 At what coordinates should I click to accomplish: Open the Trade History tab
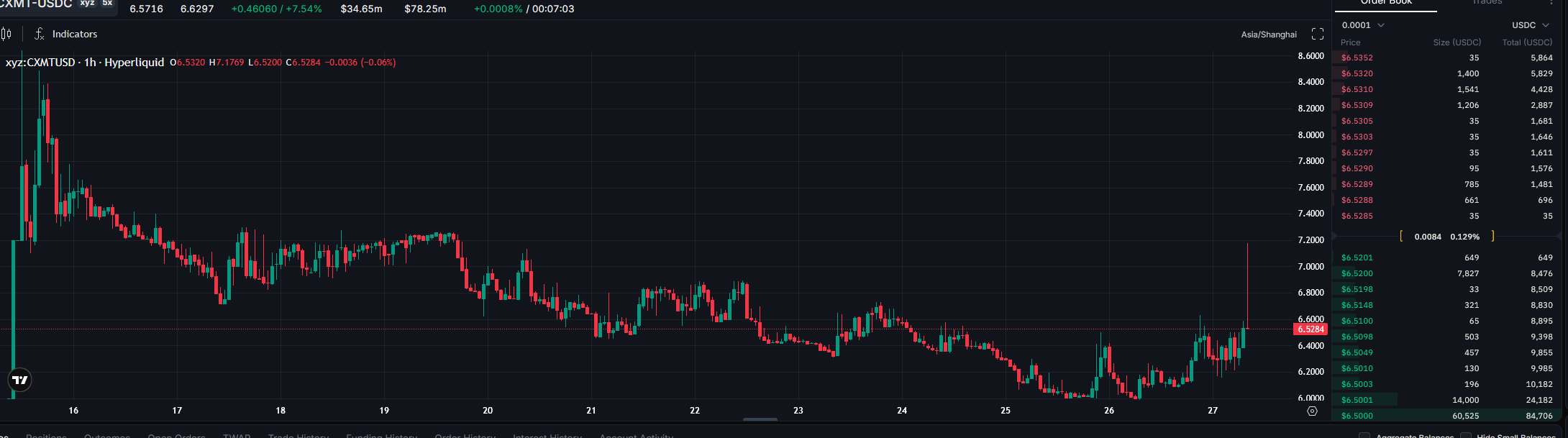pos(298,435)
